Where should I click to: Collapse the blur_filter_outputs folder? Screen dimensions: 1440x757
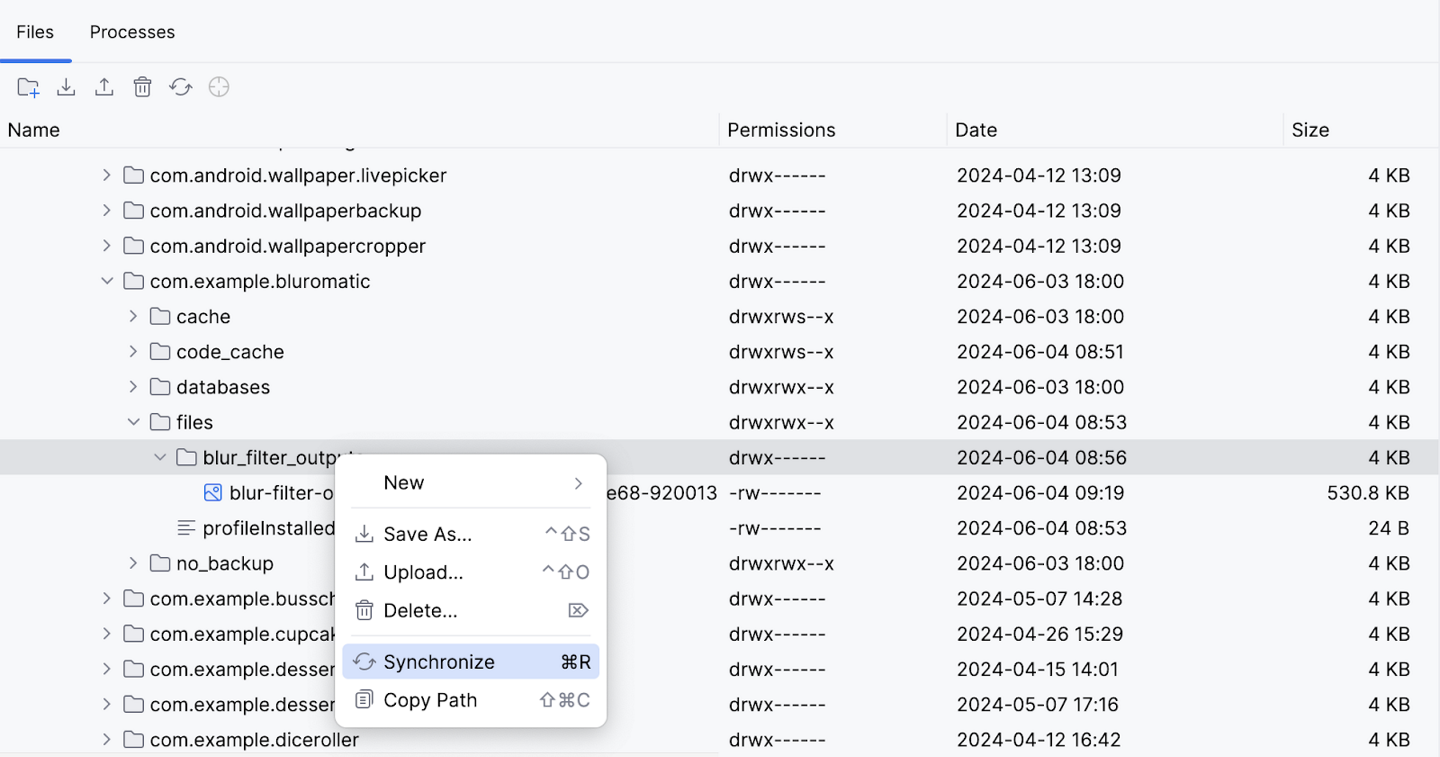coord(160,458)
